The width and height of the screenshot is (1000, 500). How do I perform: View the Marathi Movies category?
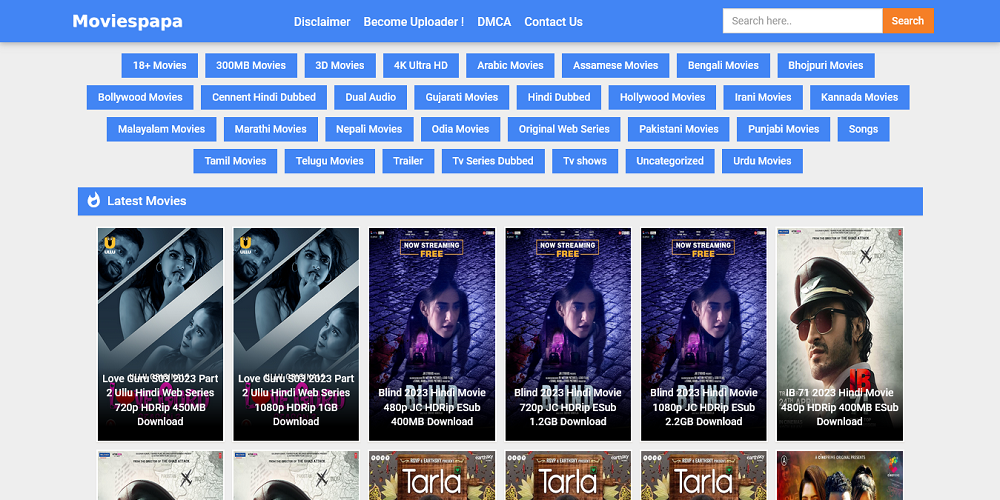tap(270, 129)
